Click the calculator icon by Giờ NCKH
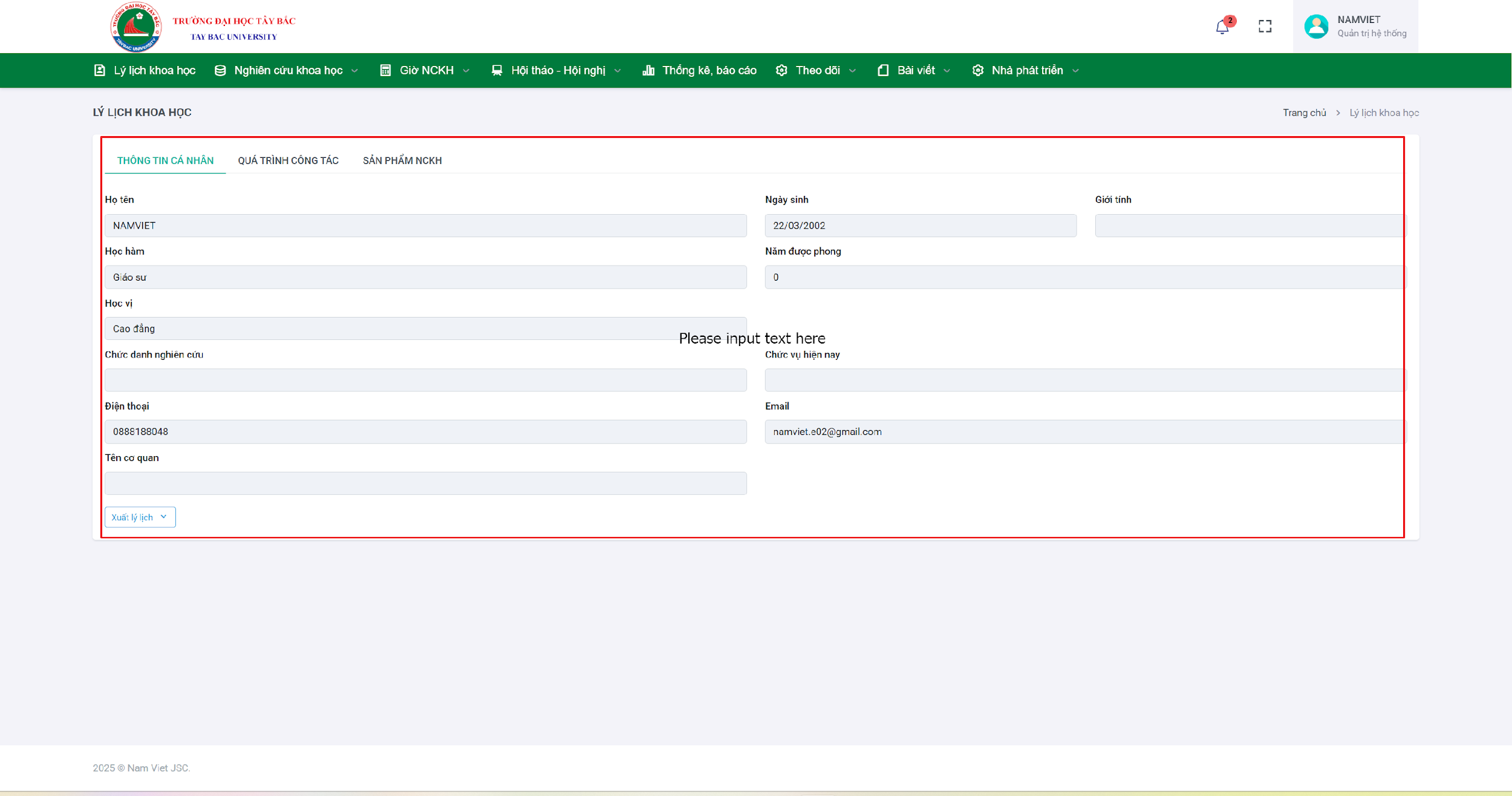This screenshot has height=796, width=1512. click(385, 70)
